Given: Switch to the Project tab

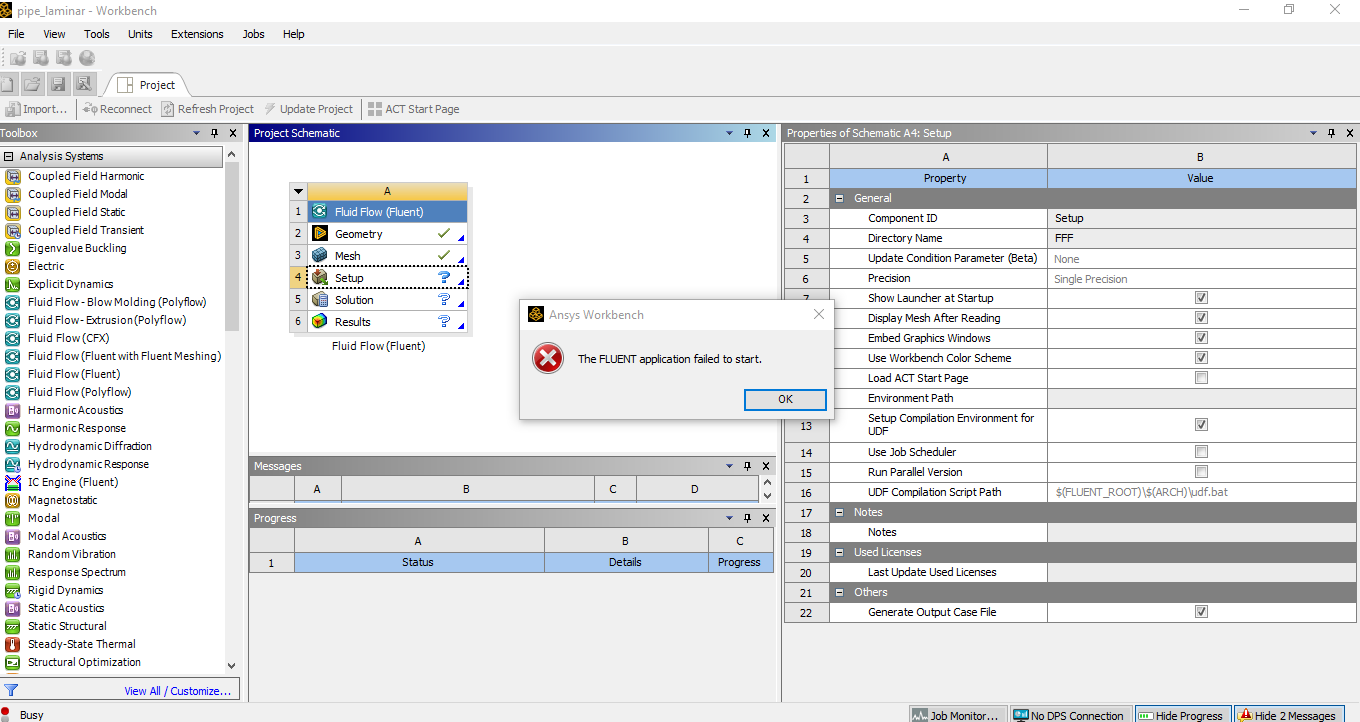Looking at the screenshot, I should [147, 85].
